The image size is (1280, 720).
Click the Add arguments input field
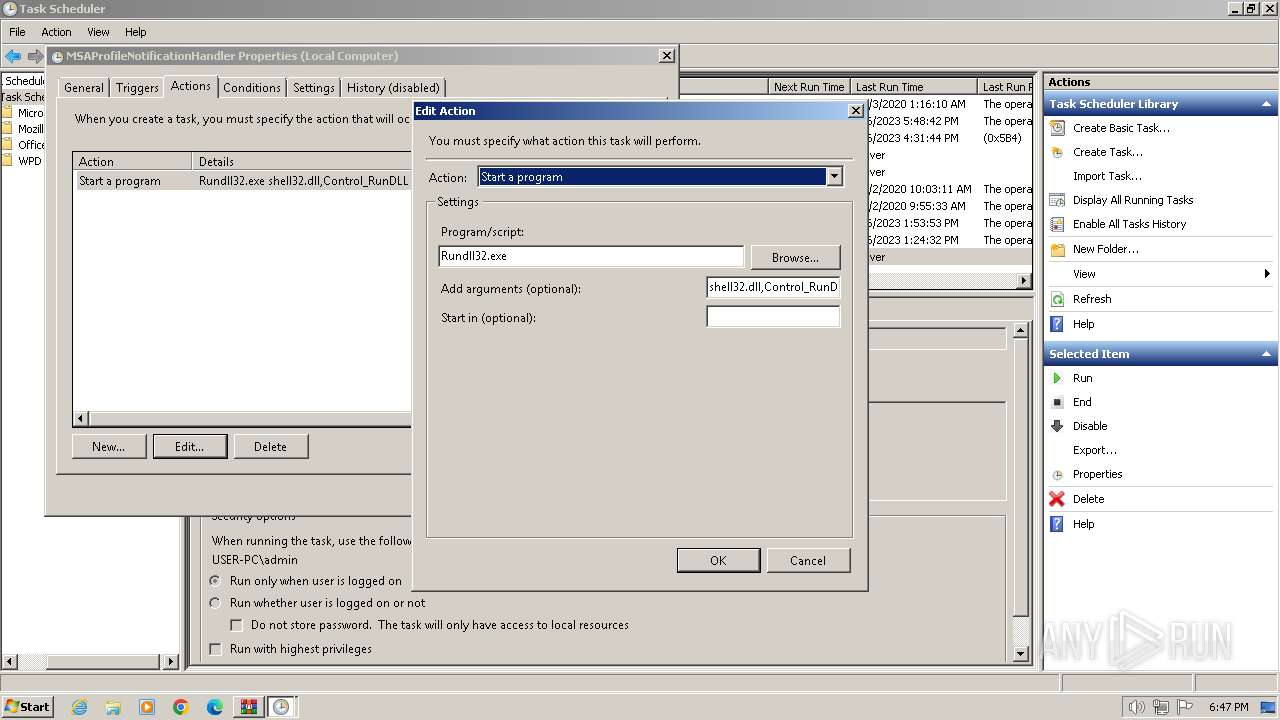(x=773, y=288)
